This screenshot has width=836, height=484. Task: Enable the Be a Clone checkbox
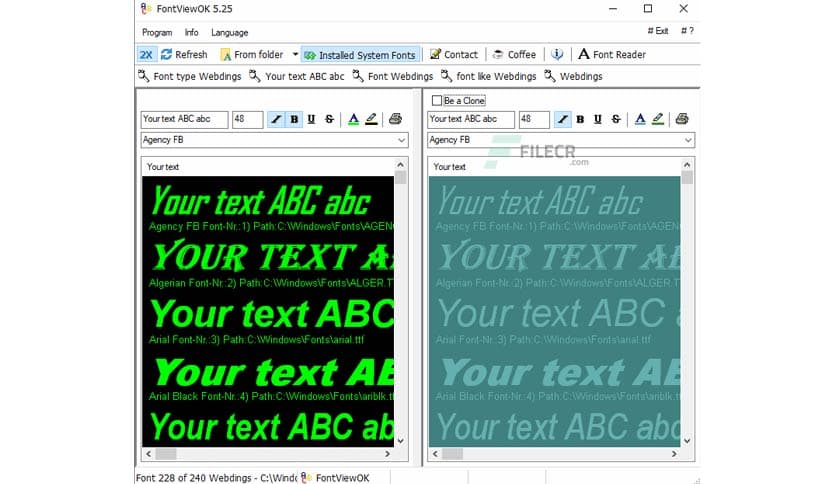[x=437, y=101]
